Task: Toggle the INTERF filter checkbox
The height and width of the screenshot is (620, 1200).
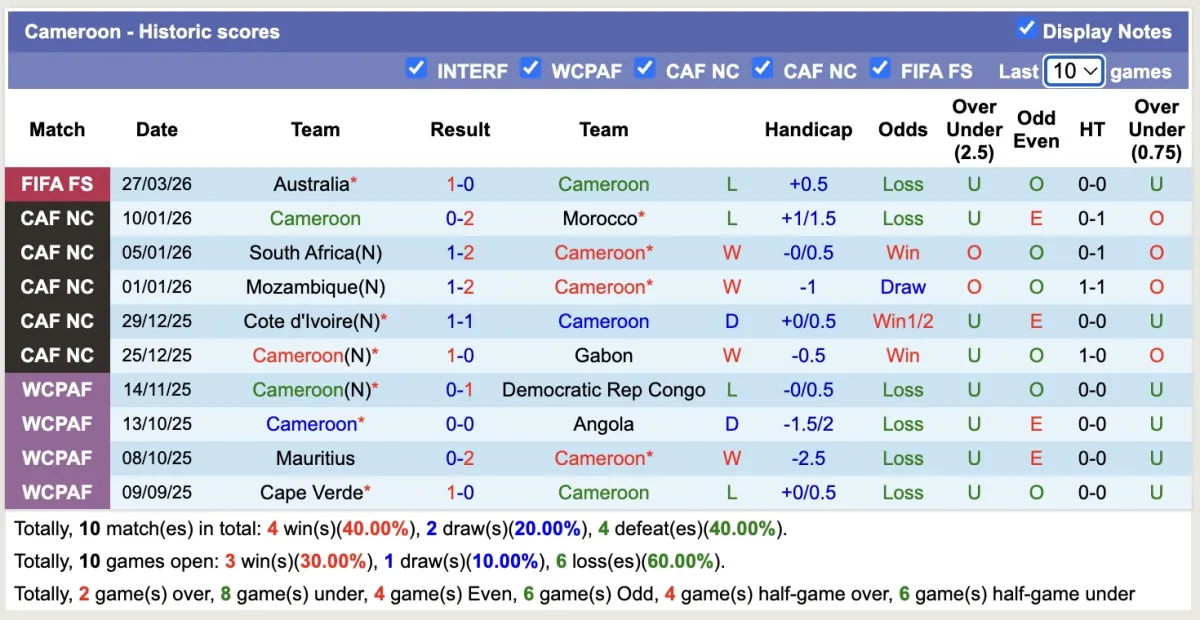Action: tap(416, 69)
